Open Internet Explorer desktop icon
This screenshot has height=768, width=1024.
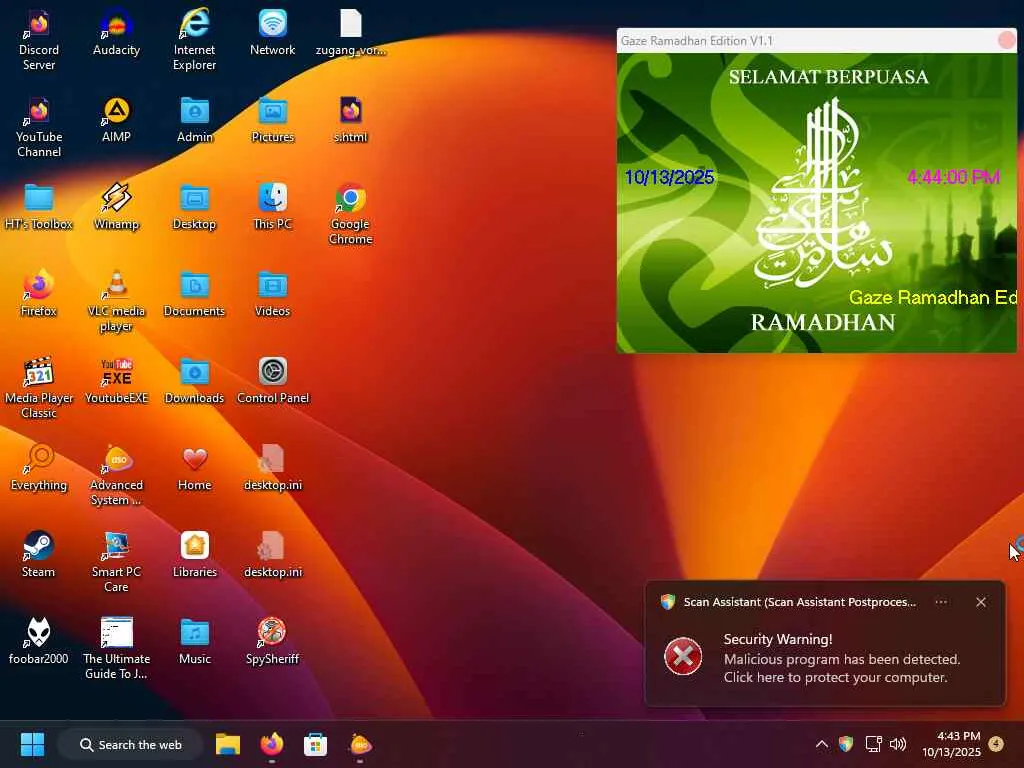pyautogui.click(x=194, y=40)
